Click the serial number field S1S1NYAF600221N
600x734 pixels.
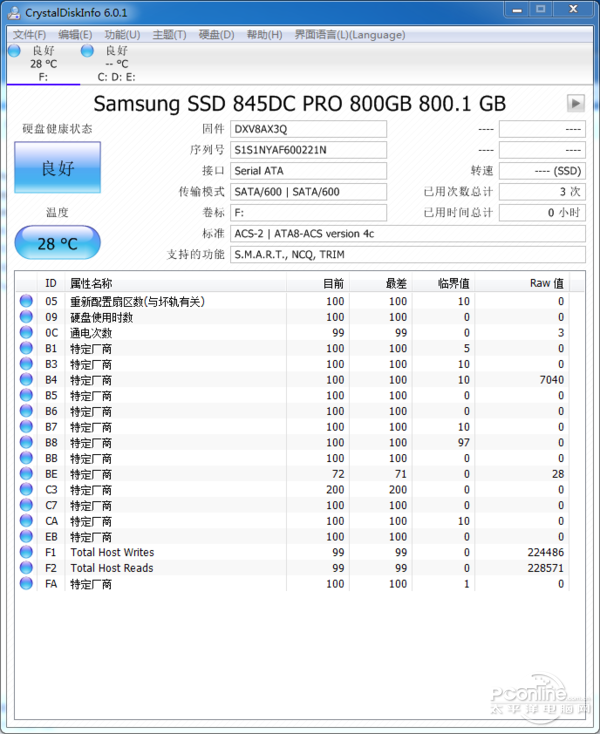coord(308,150)
